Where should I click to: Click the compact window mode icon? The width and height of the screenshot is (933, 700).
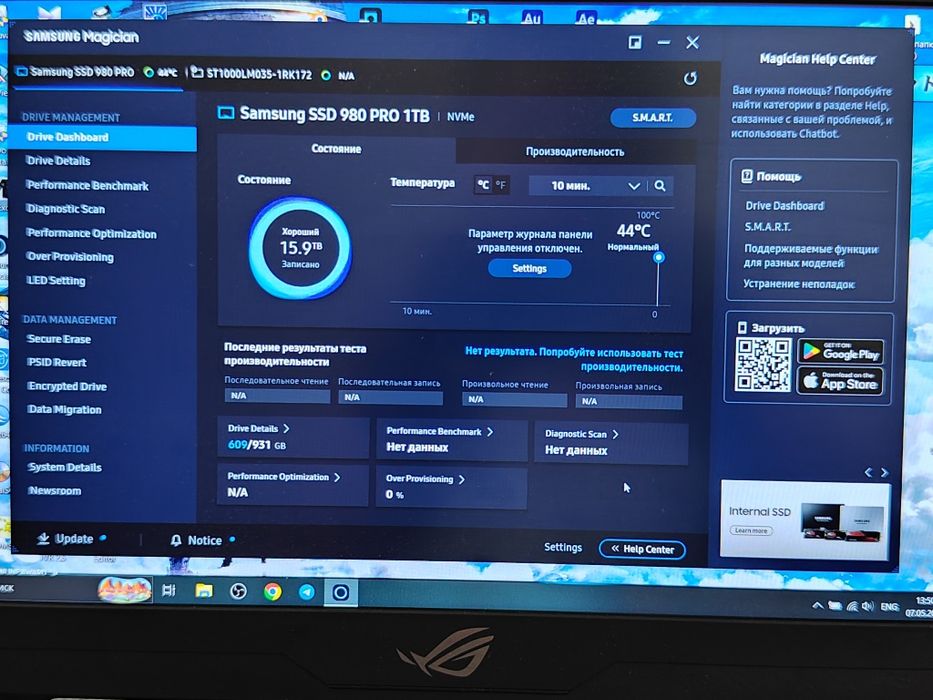[635, 42]
